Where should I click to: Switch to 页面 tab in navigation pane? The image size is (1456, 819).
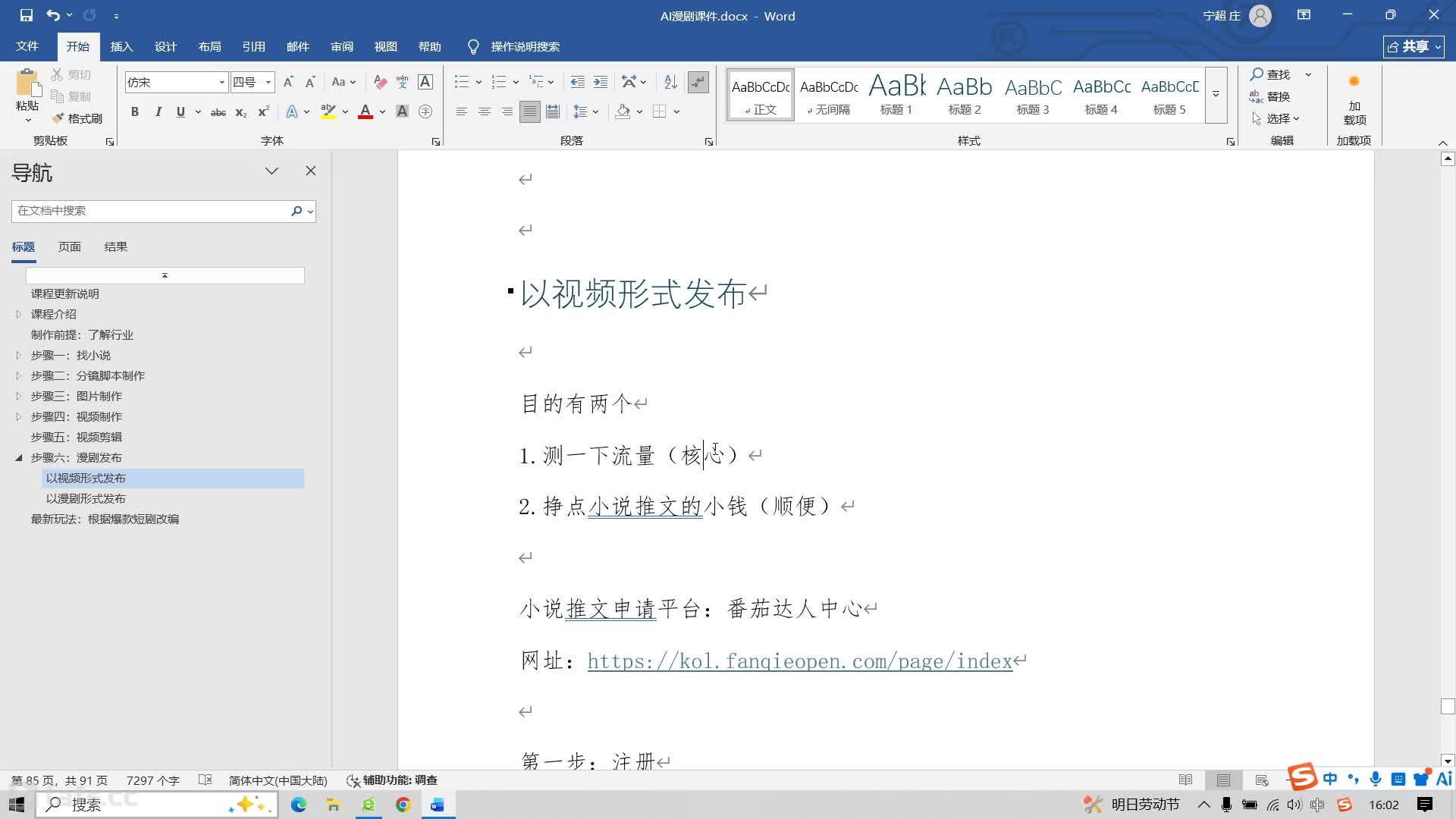pyautogui.click(x=70, y=246)
